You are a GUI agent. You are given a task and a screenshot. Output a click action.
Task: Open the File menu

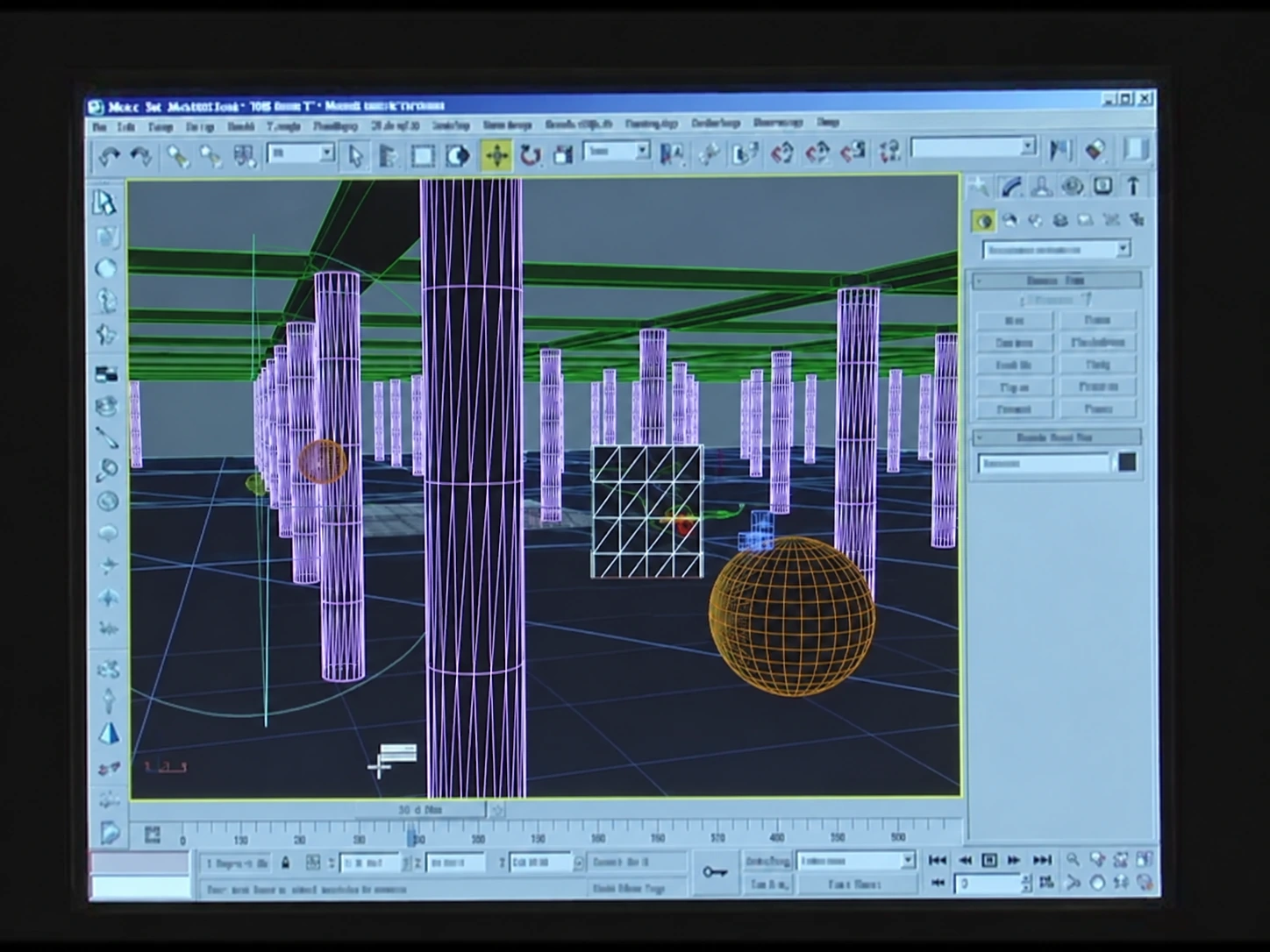100,127
